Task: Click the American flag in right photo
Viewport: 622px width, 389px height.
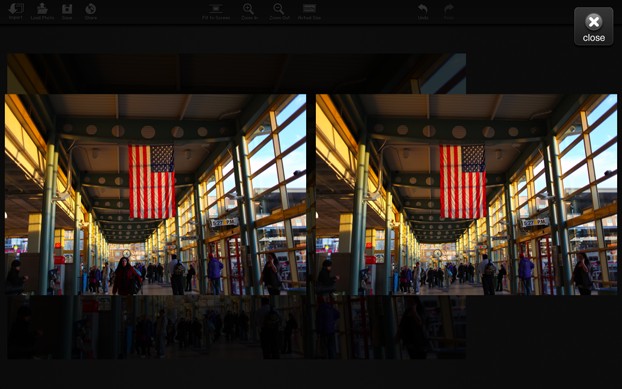Action: click(x=463, y=182)
